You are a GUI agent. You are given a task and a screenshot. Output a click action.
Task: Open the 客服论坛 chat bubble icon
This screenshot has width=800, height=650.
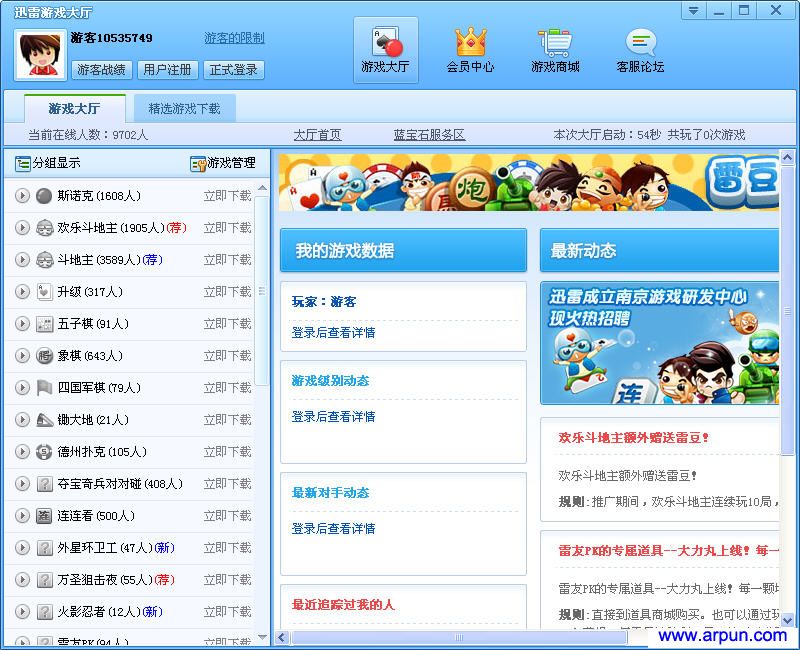click(x=640, y=50)
